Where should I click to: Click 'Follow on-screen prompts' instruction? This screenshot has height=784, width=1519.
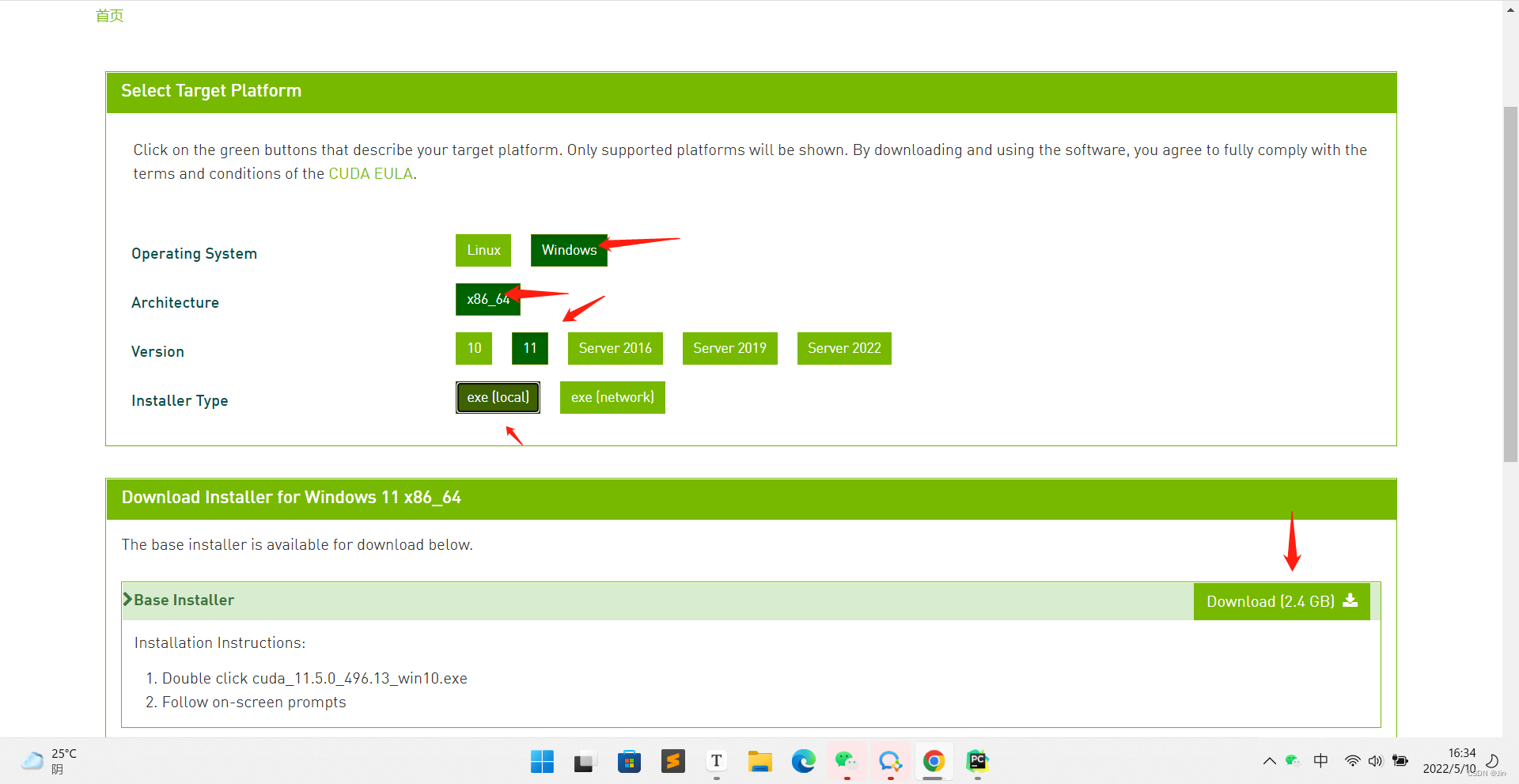[254, 702]
